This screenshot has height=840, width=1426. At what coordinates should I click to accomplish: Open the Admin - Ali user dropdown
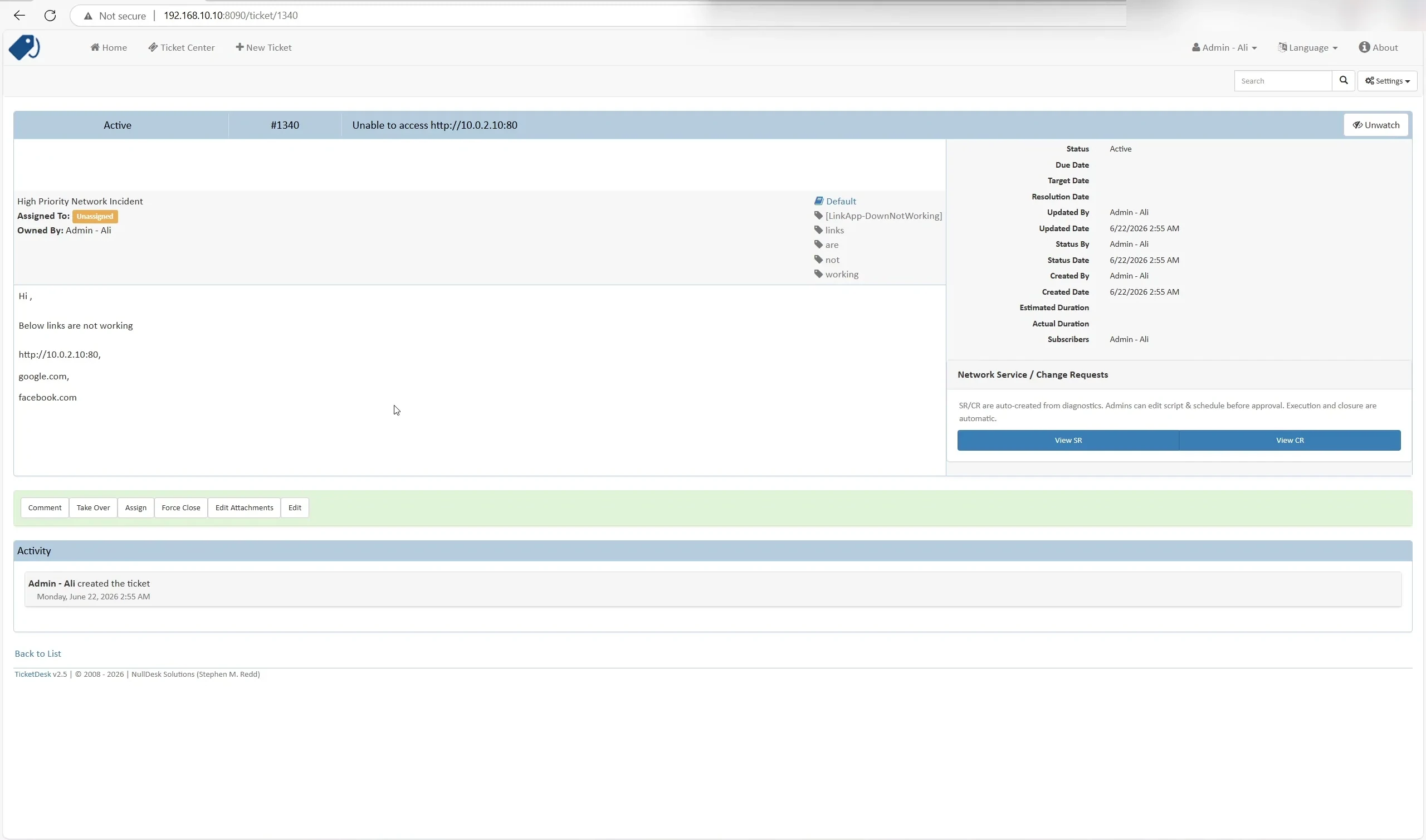tap(1224, 47)
